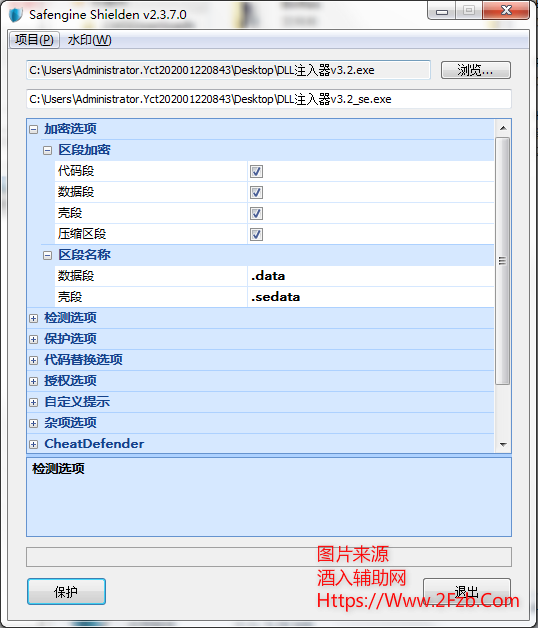Click the 保护 protect button

(66, 592)
